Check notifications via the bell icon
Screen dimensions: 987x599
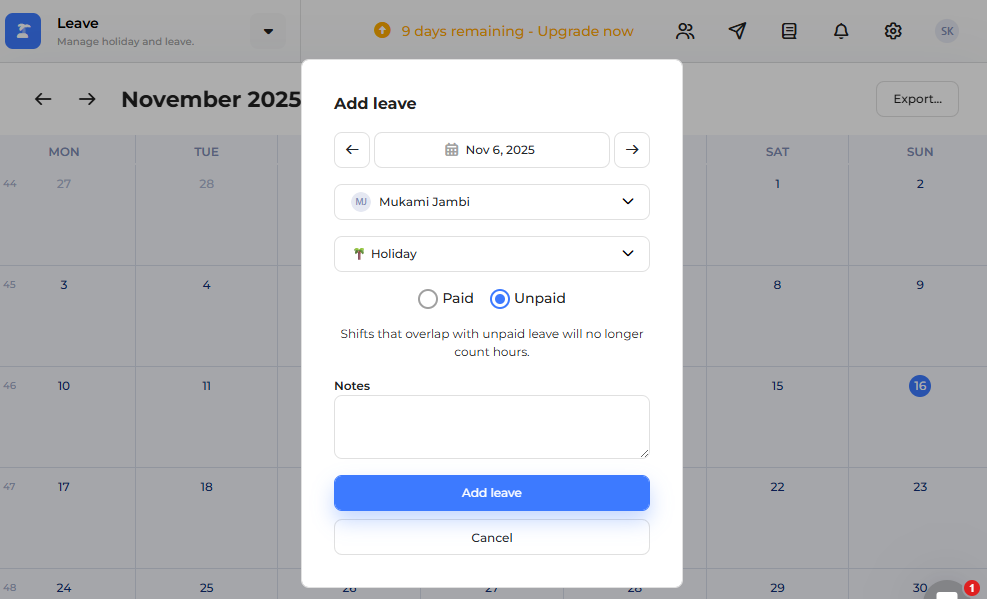coord(841,31)
